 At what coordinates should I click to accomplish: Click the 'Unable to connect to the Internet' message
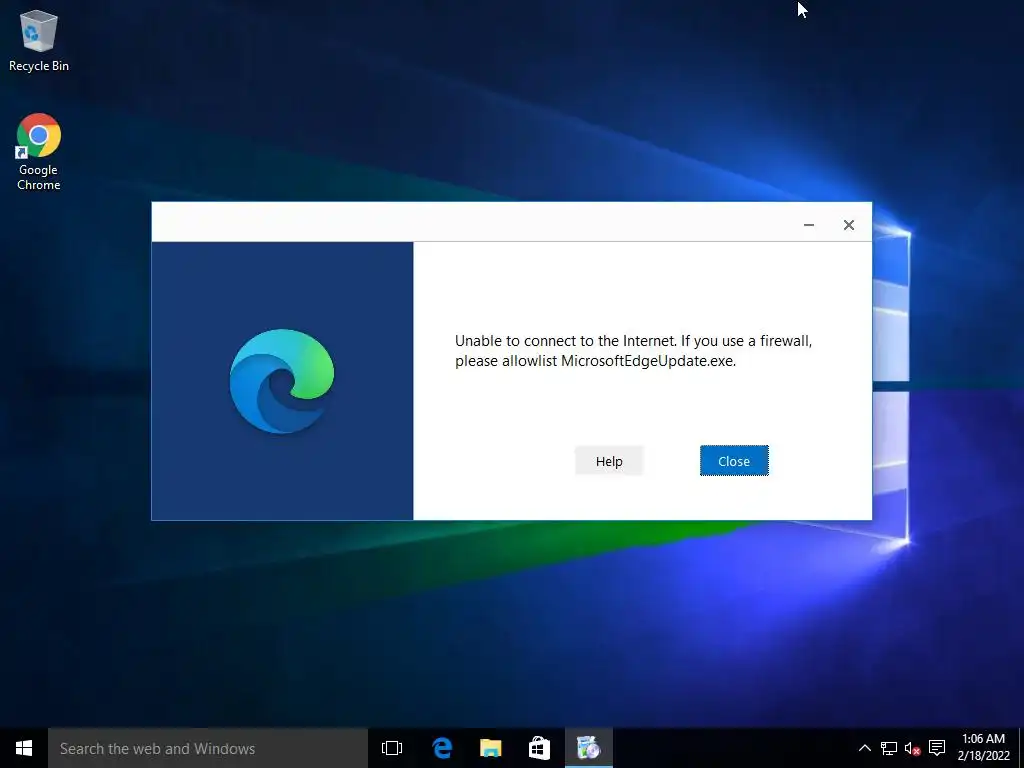(x=633, y=351)
